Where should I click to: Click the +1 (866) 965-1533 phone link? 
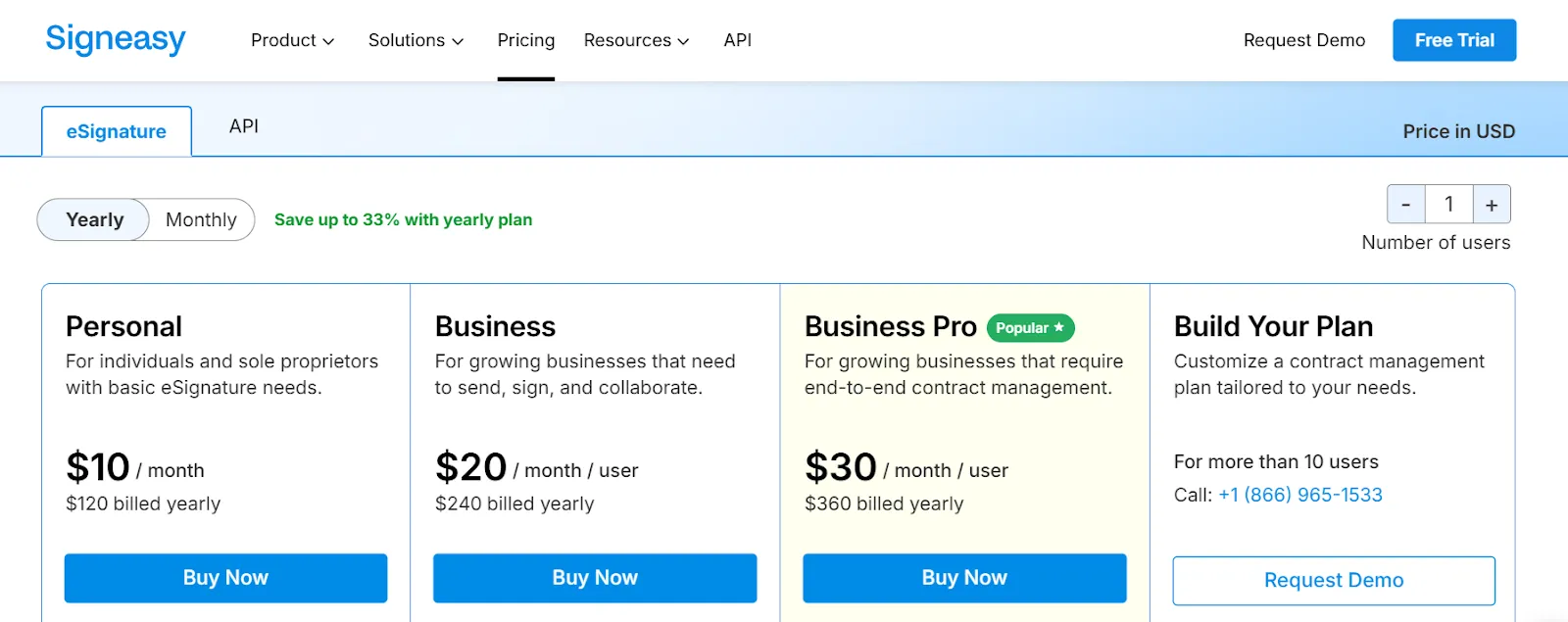1300,495
